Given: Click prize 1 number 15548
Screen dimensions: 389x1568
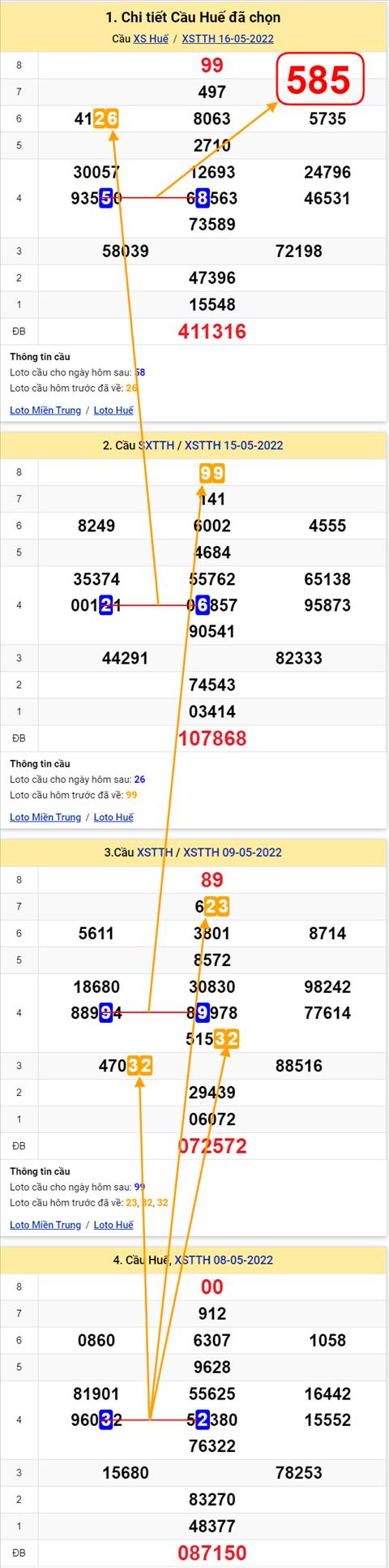Looking at the screenshot, I should (212, 305).
